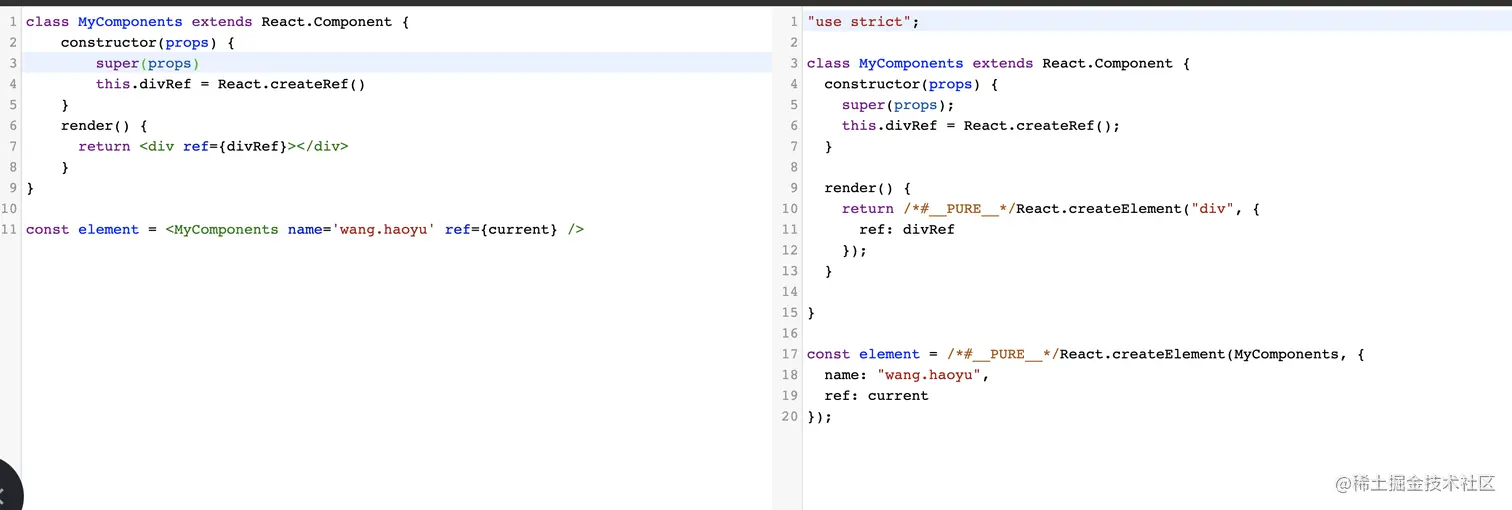Click the ref={current} attribute in source editor
This screenshot has height=510, width=1512.
(x=501, y=229)
